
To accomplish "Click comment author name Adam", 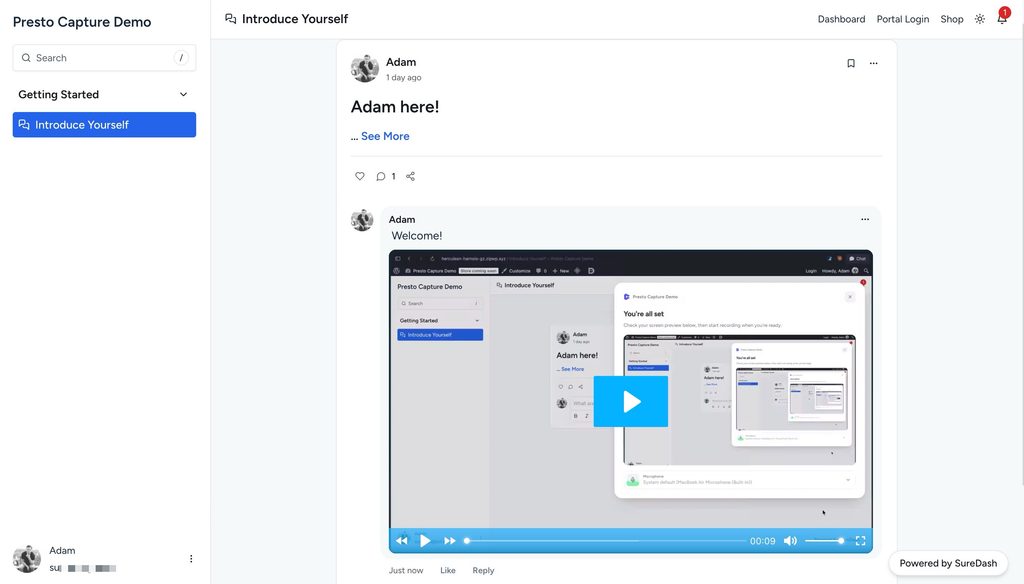I will (x=402, y=219).
